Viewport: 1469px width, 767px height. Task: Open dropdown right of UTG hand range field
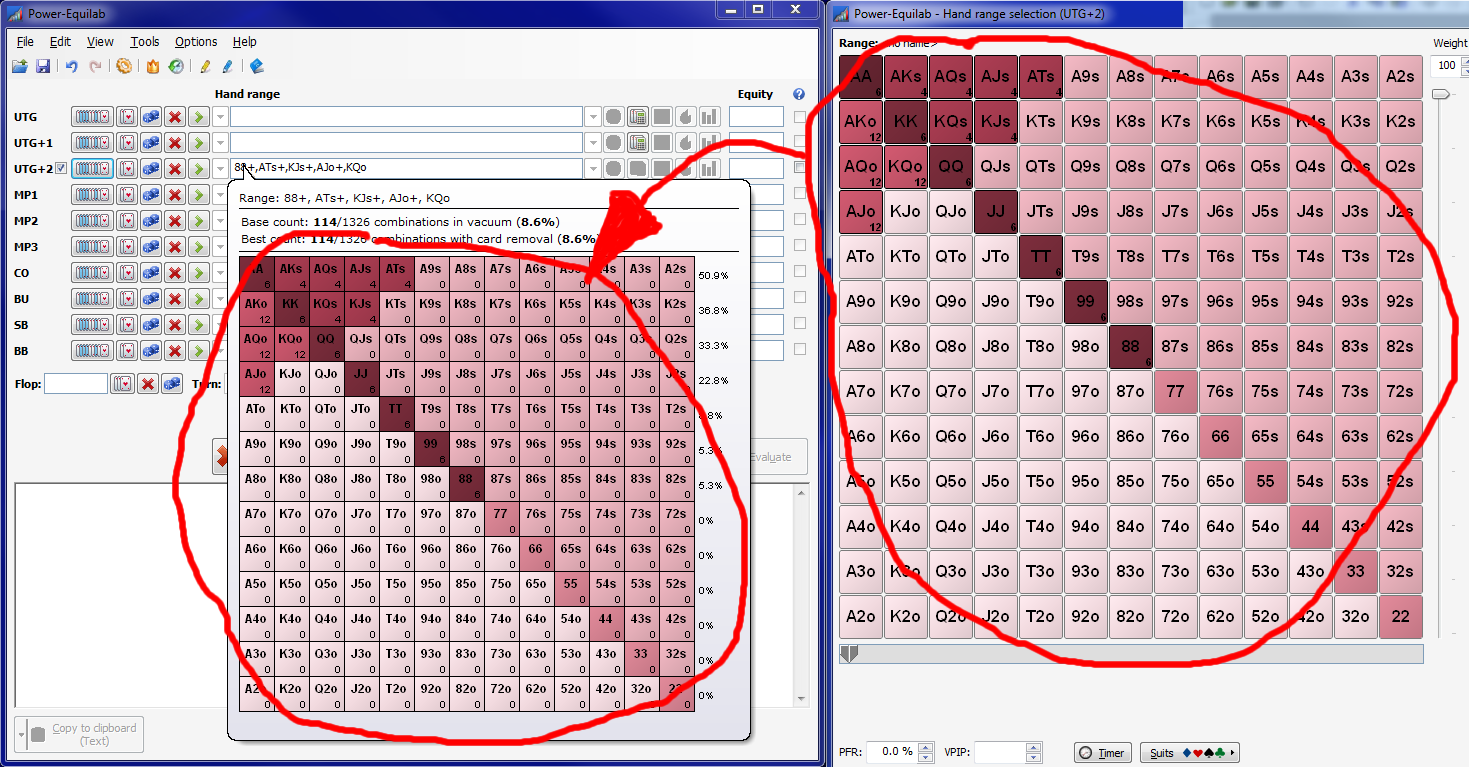(593, 117)
